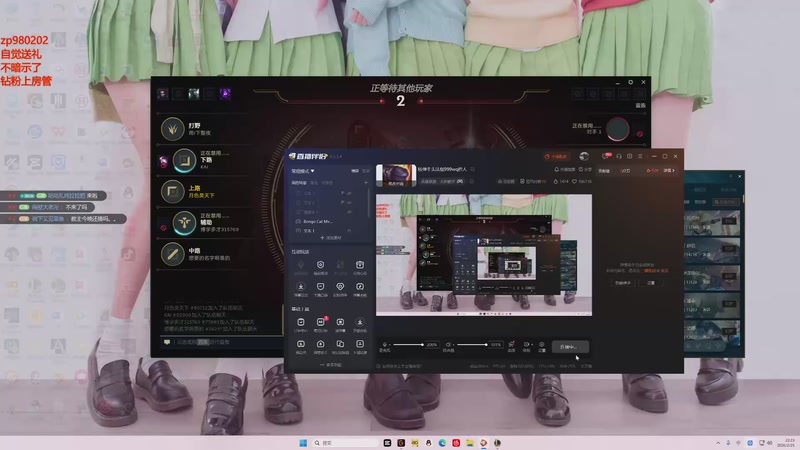
Task: Open the League client settings gear
Action: [630, 82]
